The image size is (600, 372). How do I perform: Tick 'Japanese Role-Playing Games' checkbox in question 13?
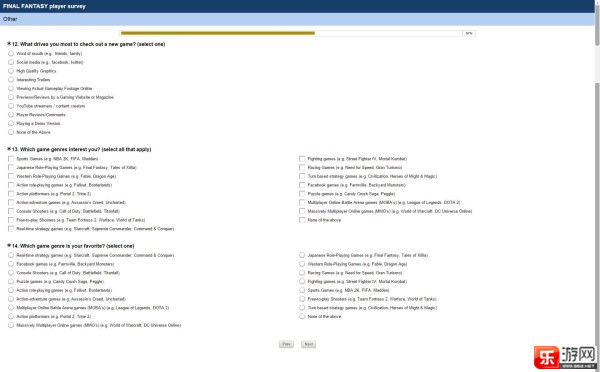[x=11, y=167]
